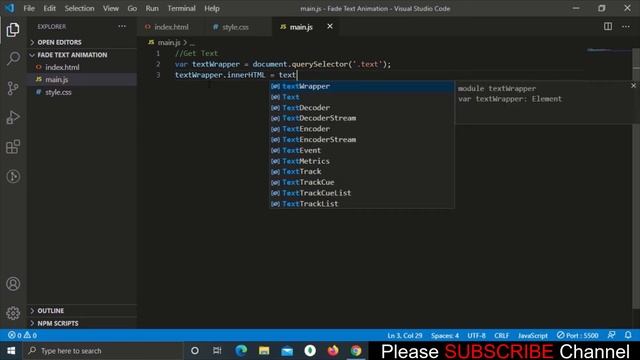640x360 pixels.
Task: Open the Windows Start menu
Action: click(x=11, y=351)
